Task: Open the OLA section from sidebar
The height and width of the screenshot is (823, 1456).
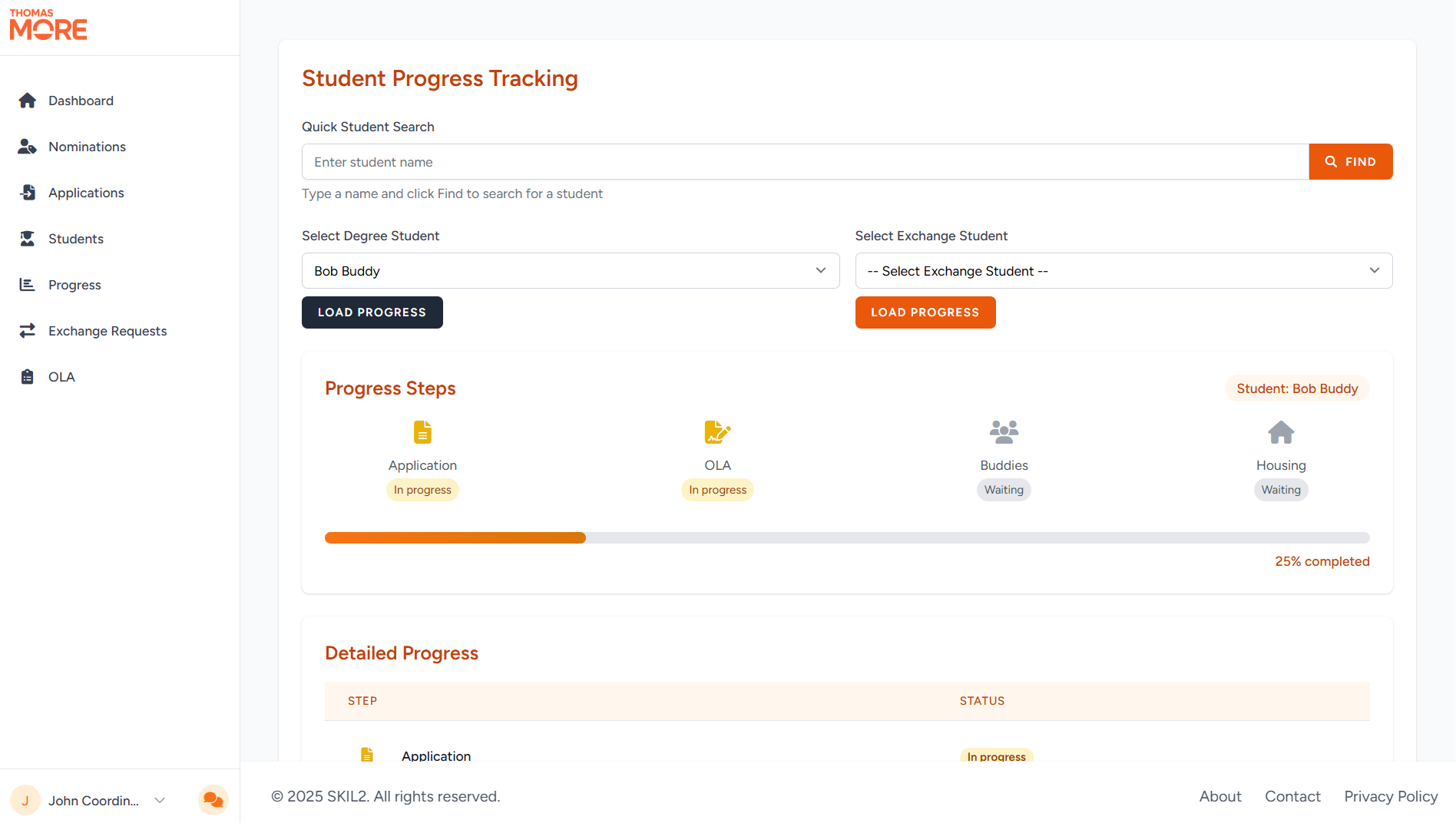Action: [x=27, y=377]
